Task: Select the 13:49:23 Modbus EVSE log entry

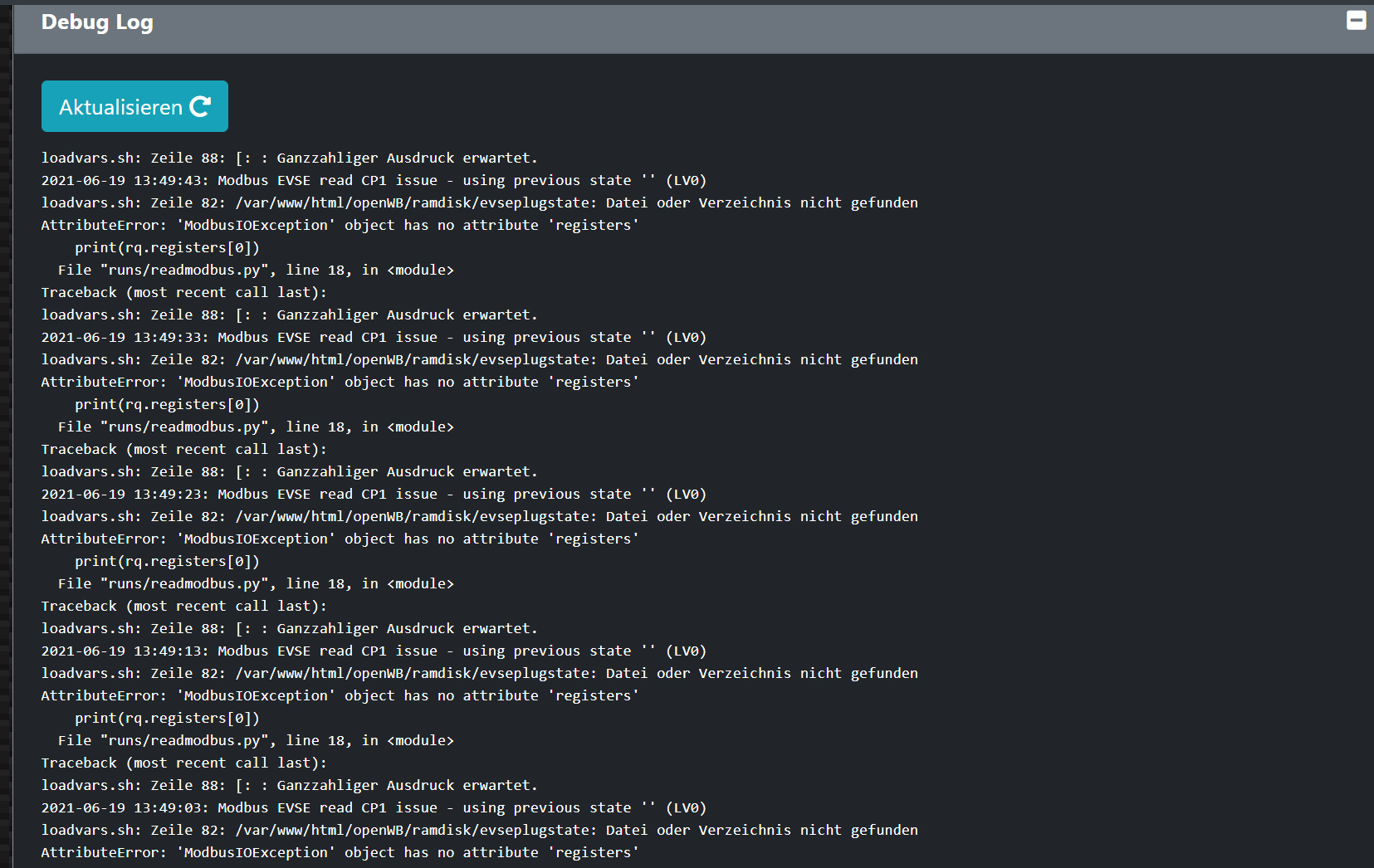Action: tap(374, 494)
